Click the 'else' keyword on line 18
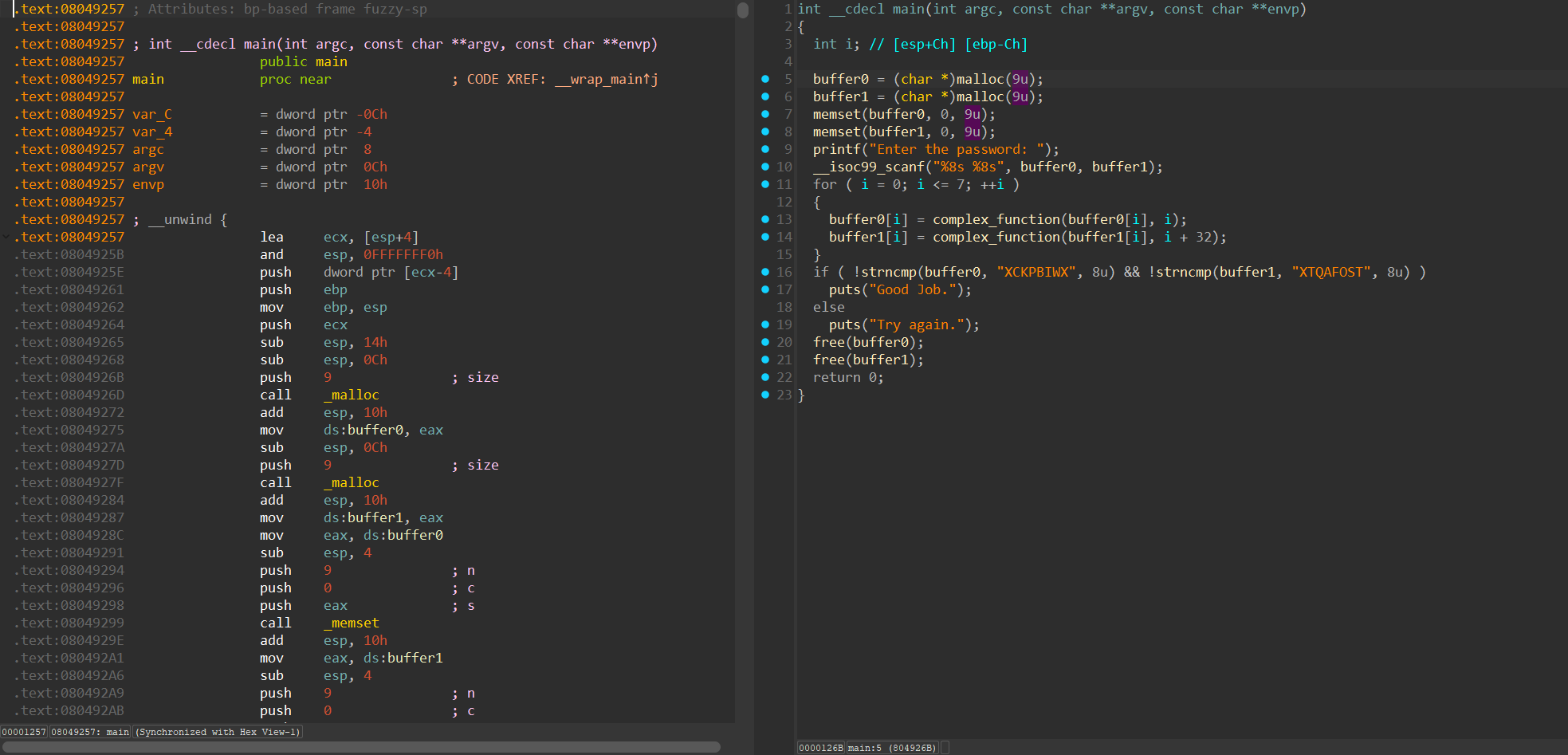Screen dimensions: 1568x755 coord(829,307)
